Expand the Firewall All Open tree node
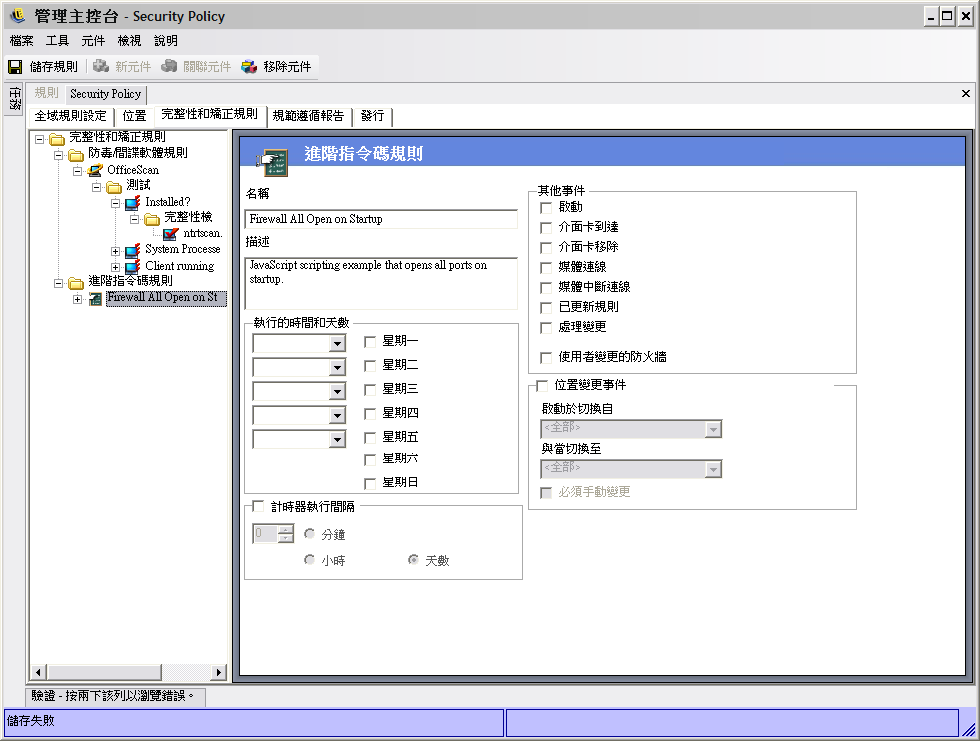This screenshot has width=980, height=741. pyautogui.click(x=78, y=299)
